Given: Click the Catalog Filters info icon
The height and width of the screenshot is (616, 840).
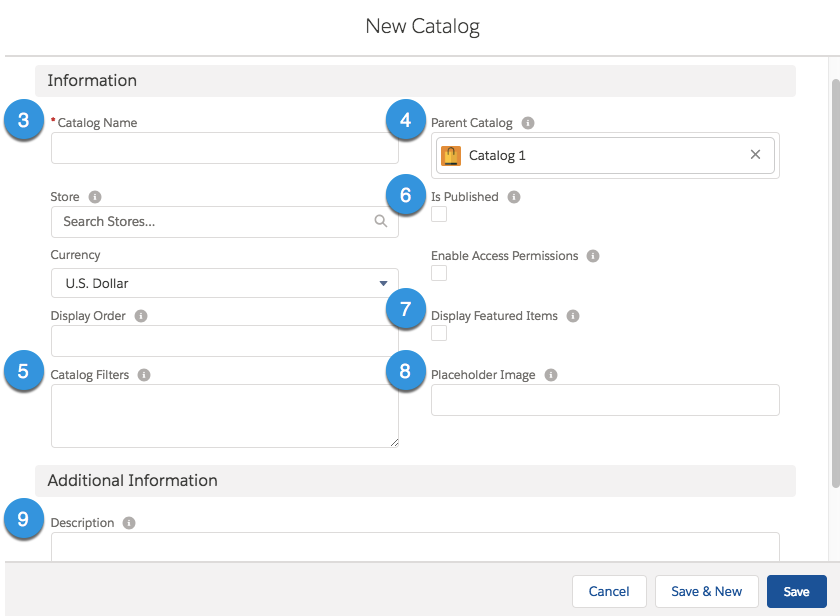Looking at the screenshot, I should 144,376.
